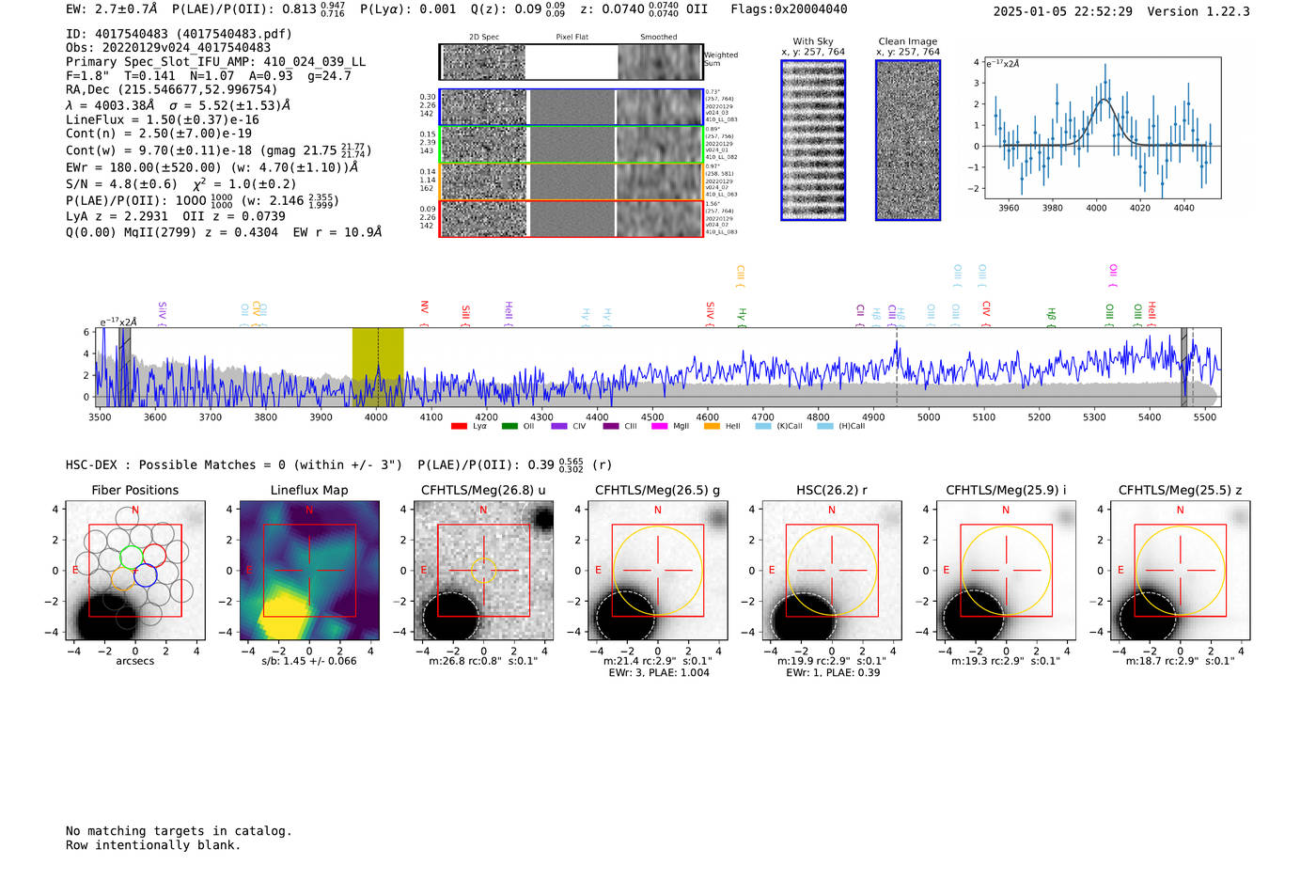Click the red CIV line label

point(986,313)
